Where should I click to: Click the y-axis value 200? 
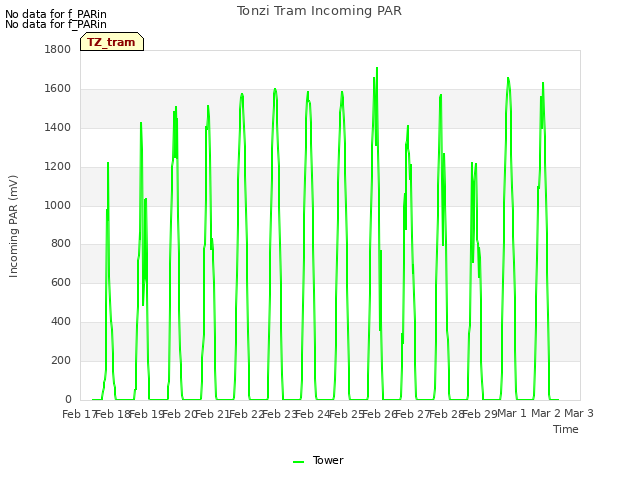[x=61, y=360]
